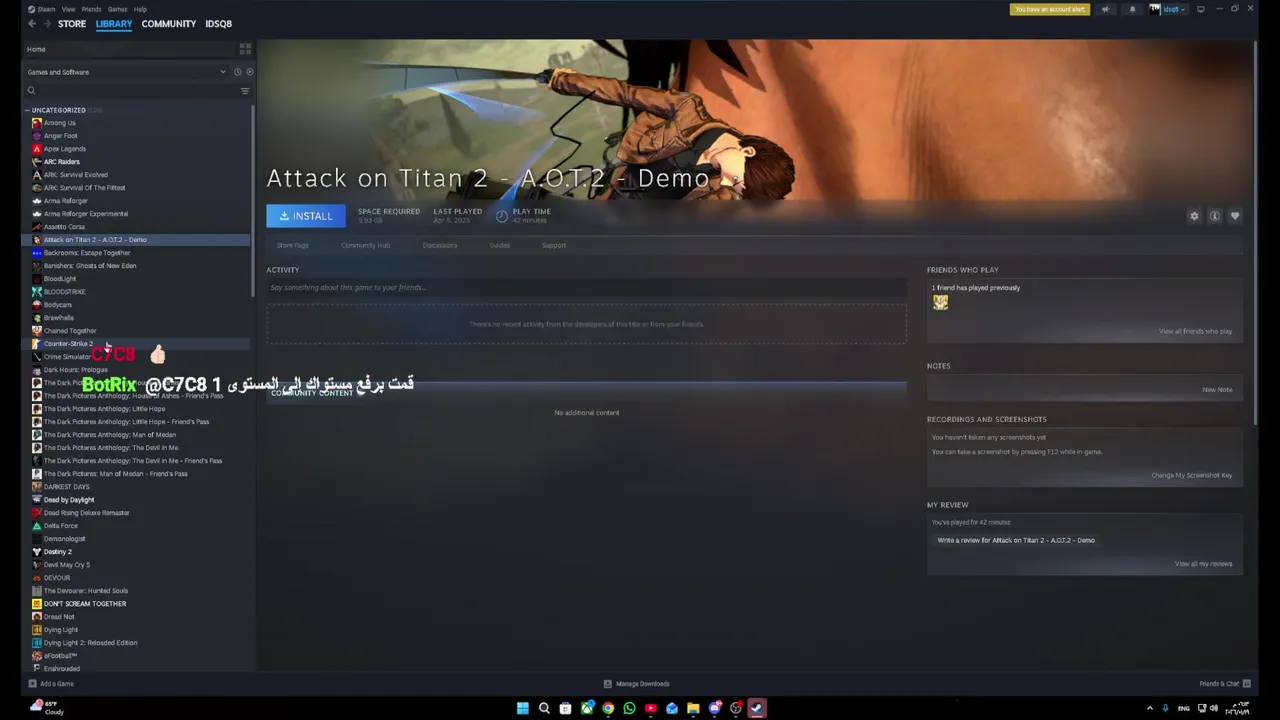Click View all my reviews

[1203, 564]
